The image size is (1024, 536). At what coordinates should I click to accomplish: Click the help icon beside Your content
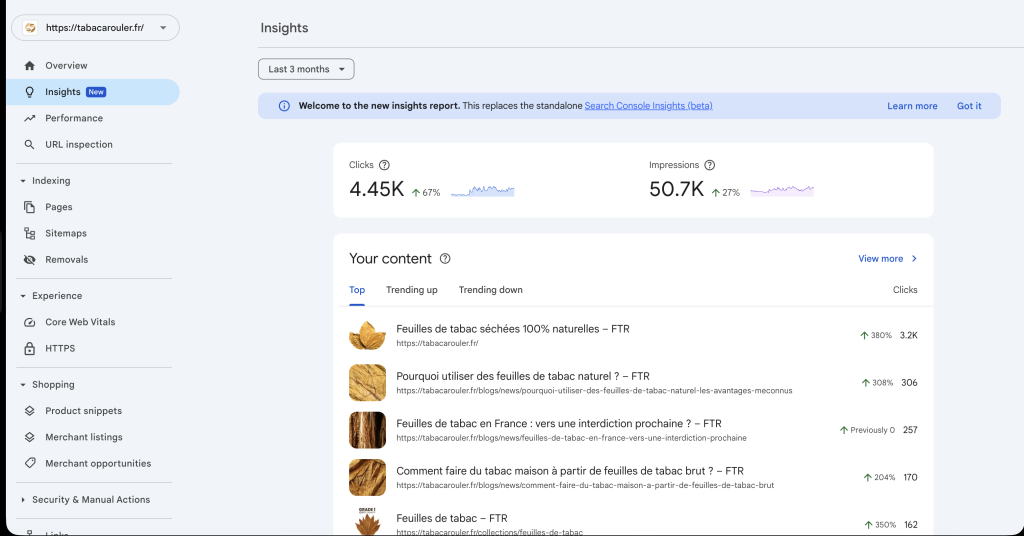click(445, 259)
